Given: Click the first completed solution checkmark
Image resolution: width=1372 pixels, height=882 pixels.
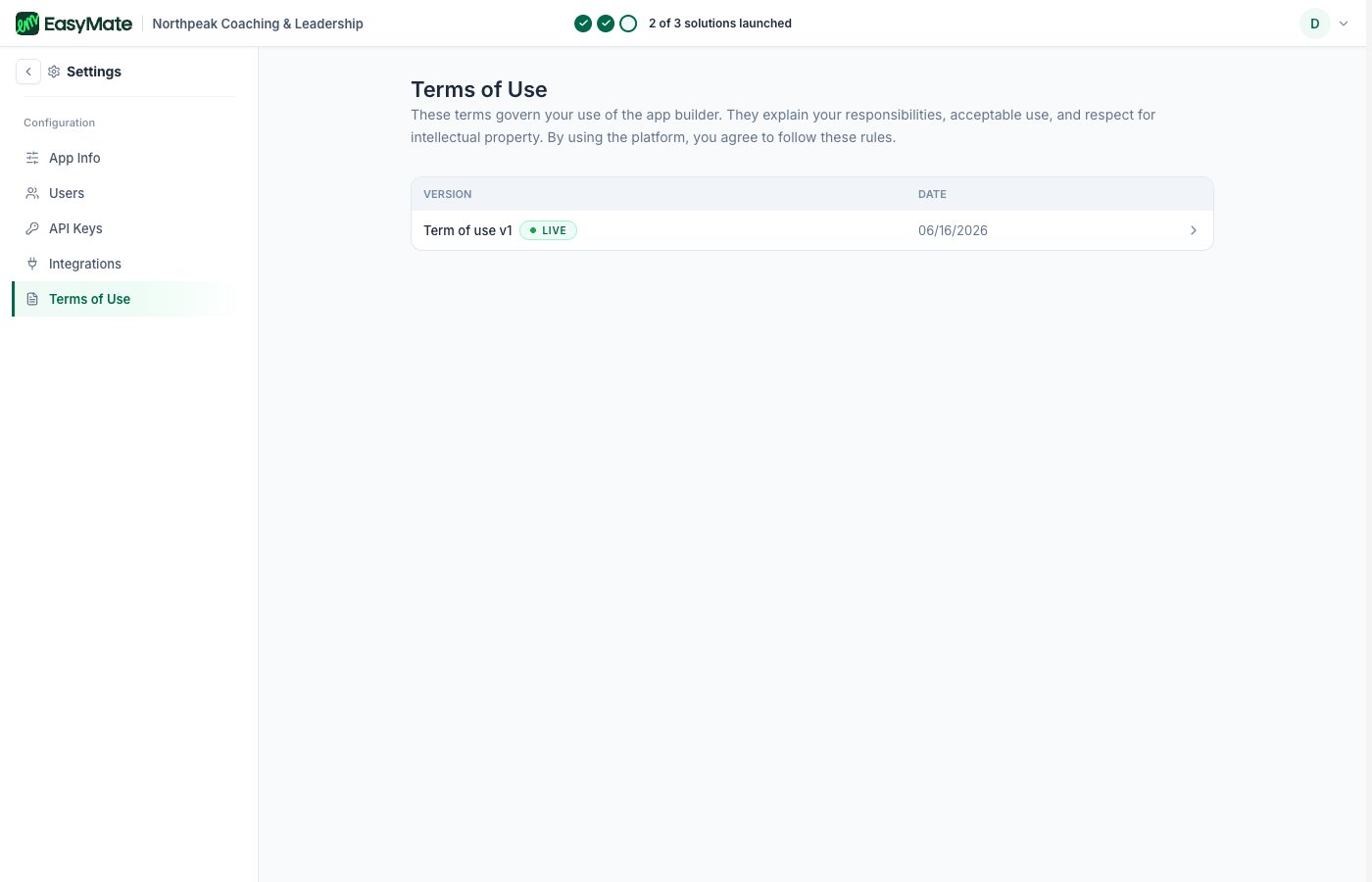Looking at the screenshot, I should coord(583,24).
